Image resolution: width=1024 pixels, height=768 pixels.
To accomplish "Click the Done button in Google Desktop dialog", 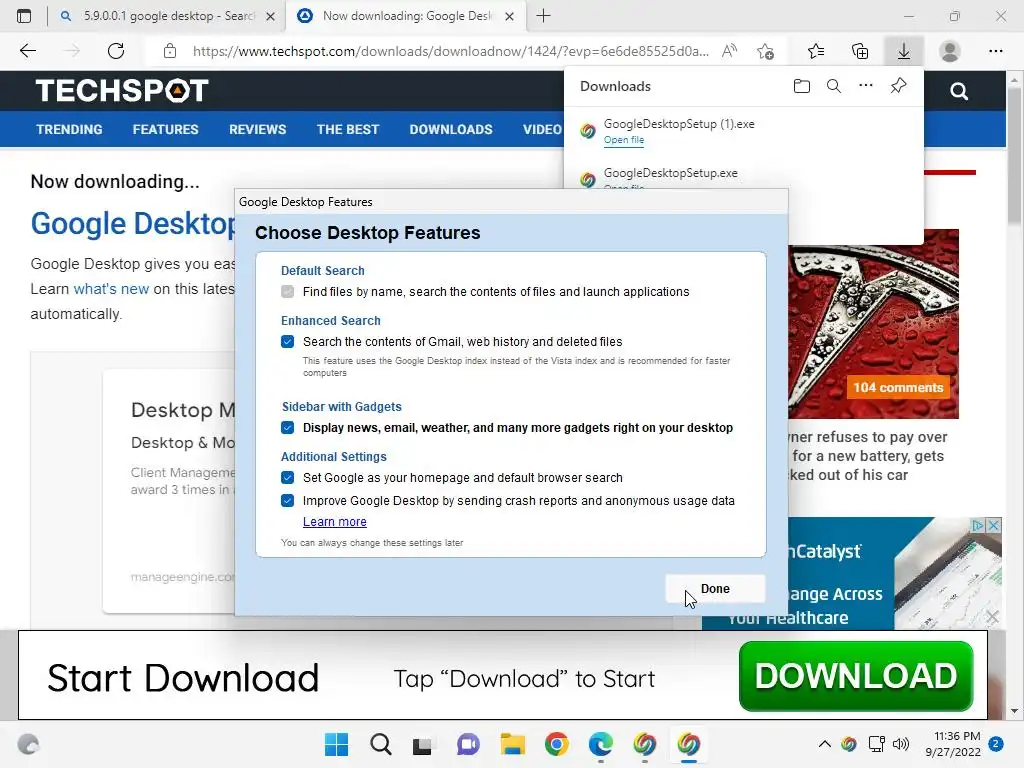I will 715,588.
